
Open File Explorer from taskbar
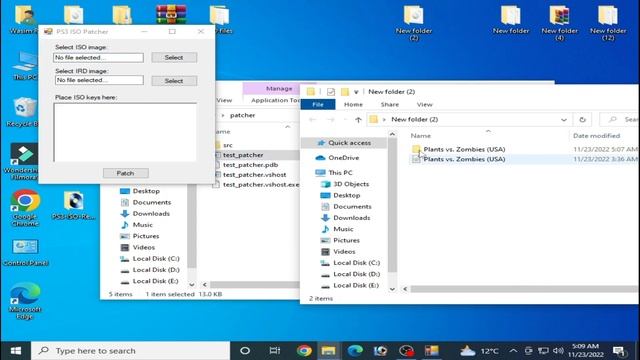(329, 351)
